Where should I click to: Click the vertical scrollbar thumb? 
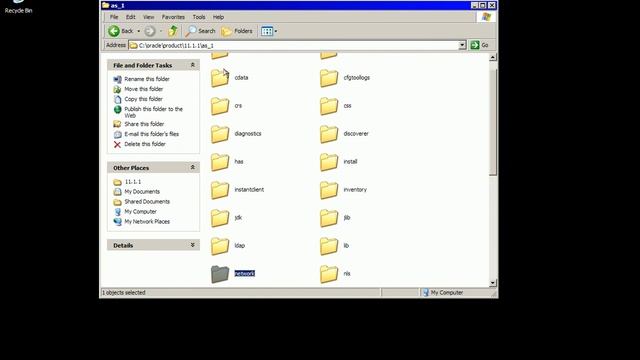coord(493,122)
